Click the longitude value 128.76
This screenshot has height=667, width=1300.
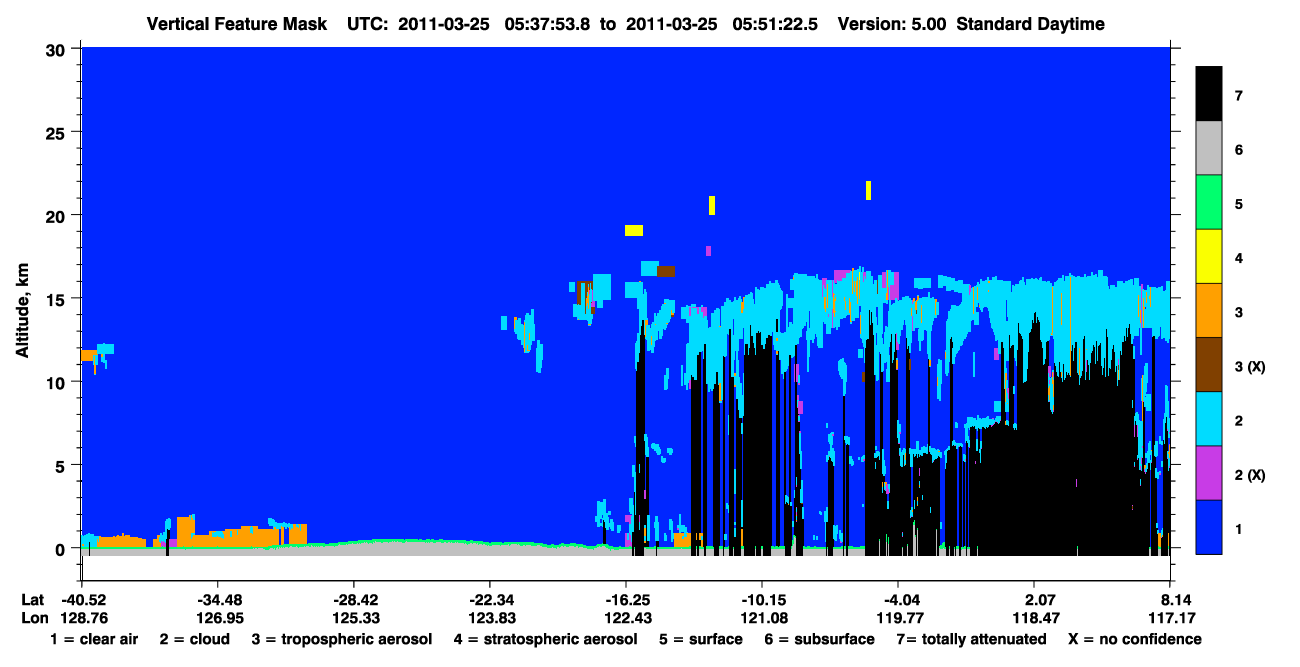click(x=83, y=618)
